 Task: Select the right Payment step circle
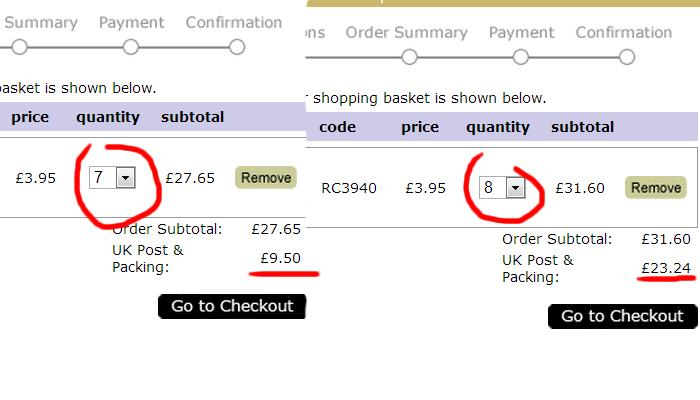tap(521, 57)
